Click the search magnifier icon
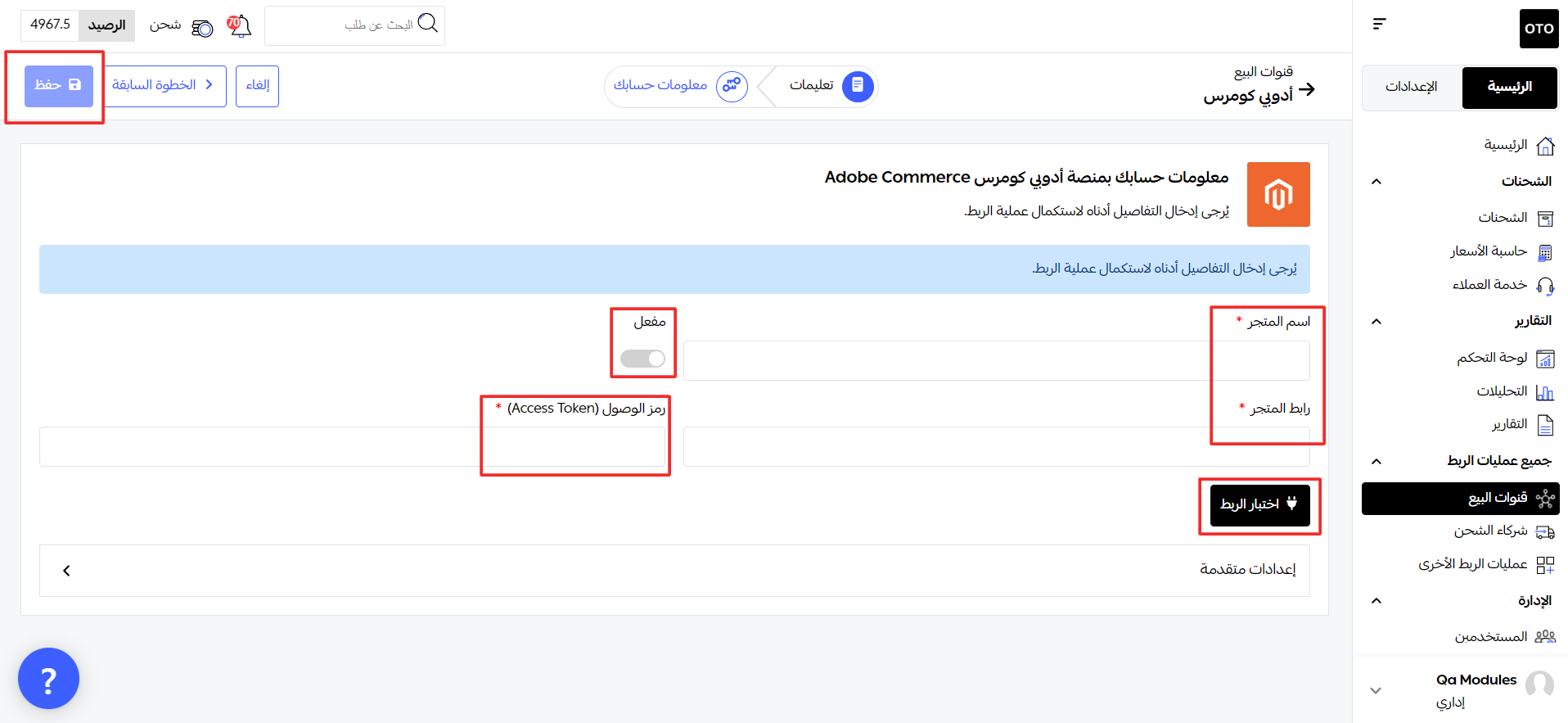 (x=427, y=23)
